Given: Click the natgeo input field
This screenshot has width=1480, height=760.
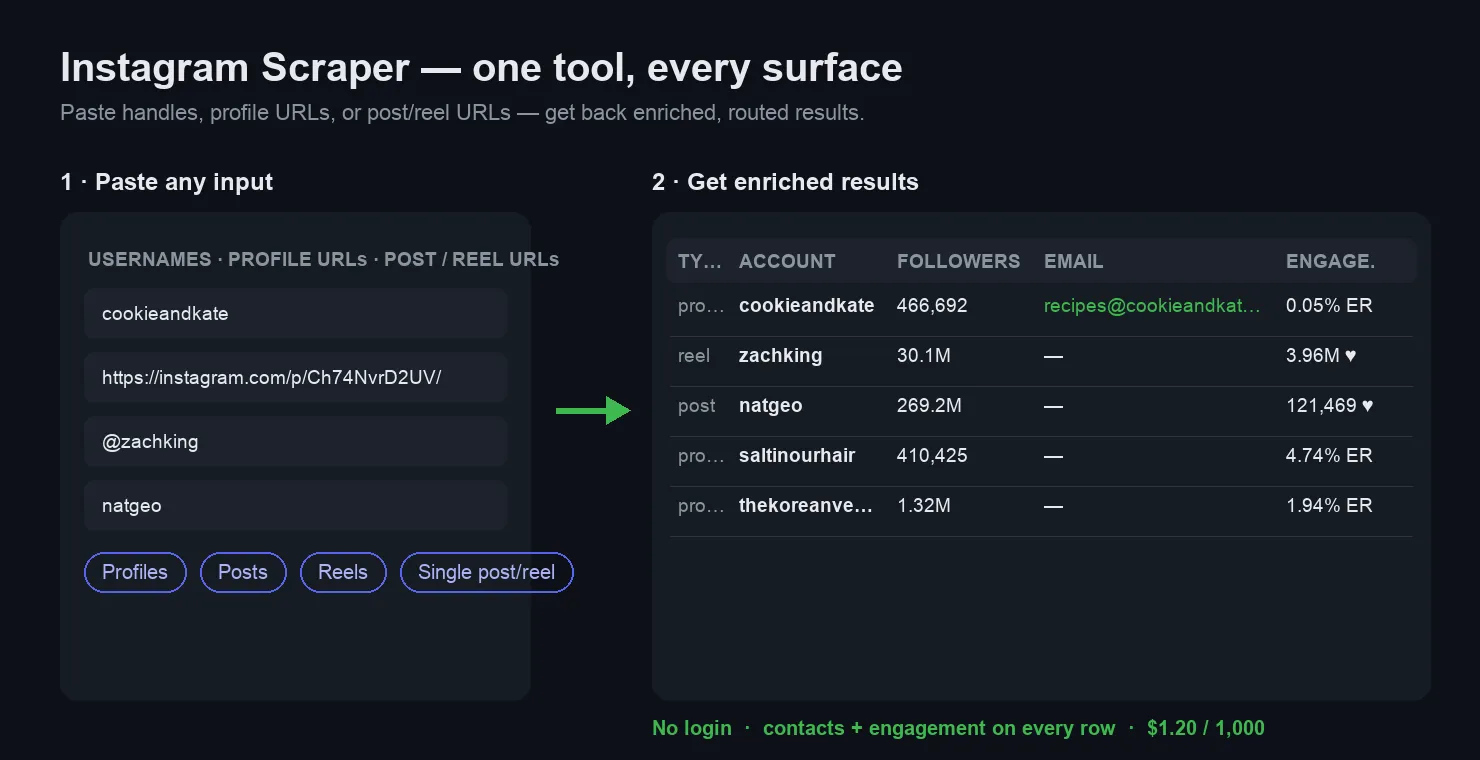Looking at the screenshot, I should click(296, 505).
